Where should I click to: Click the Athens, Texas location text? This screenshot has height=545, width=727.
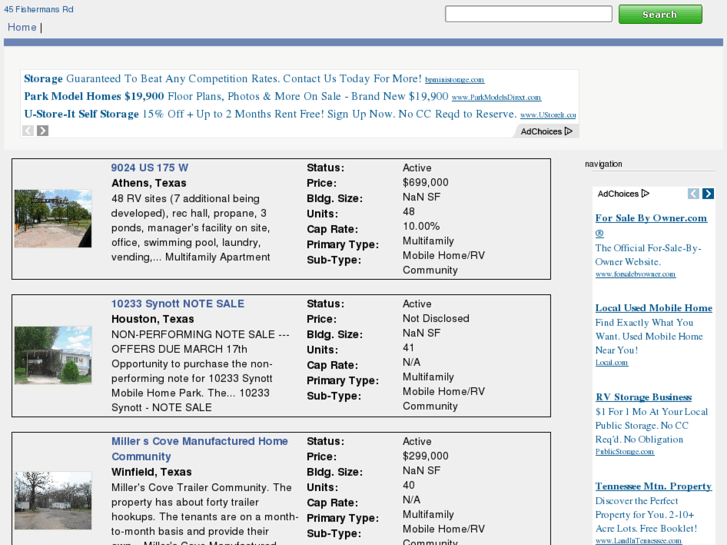(149, 183)
